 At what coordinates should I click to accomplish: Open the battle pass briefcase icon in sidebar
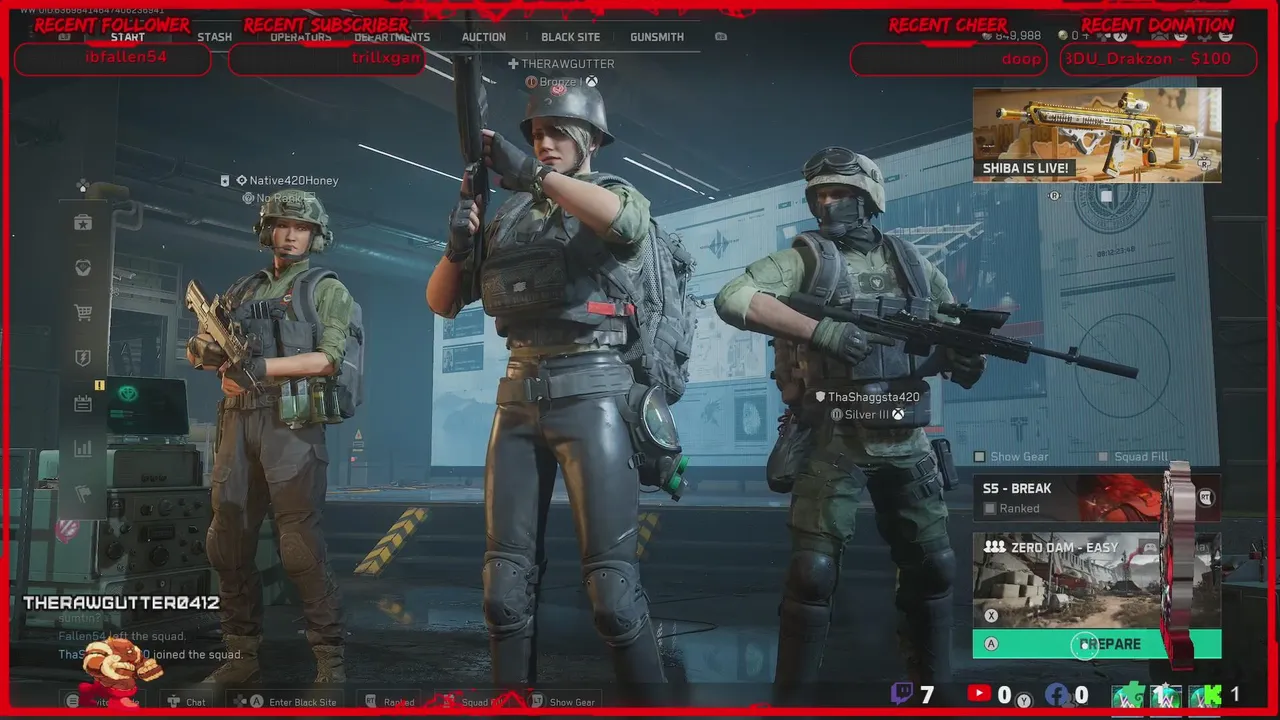pos(83,223)
